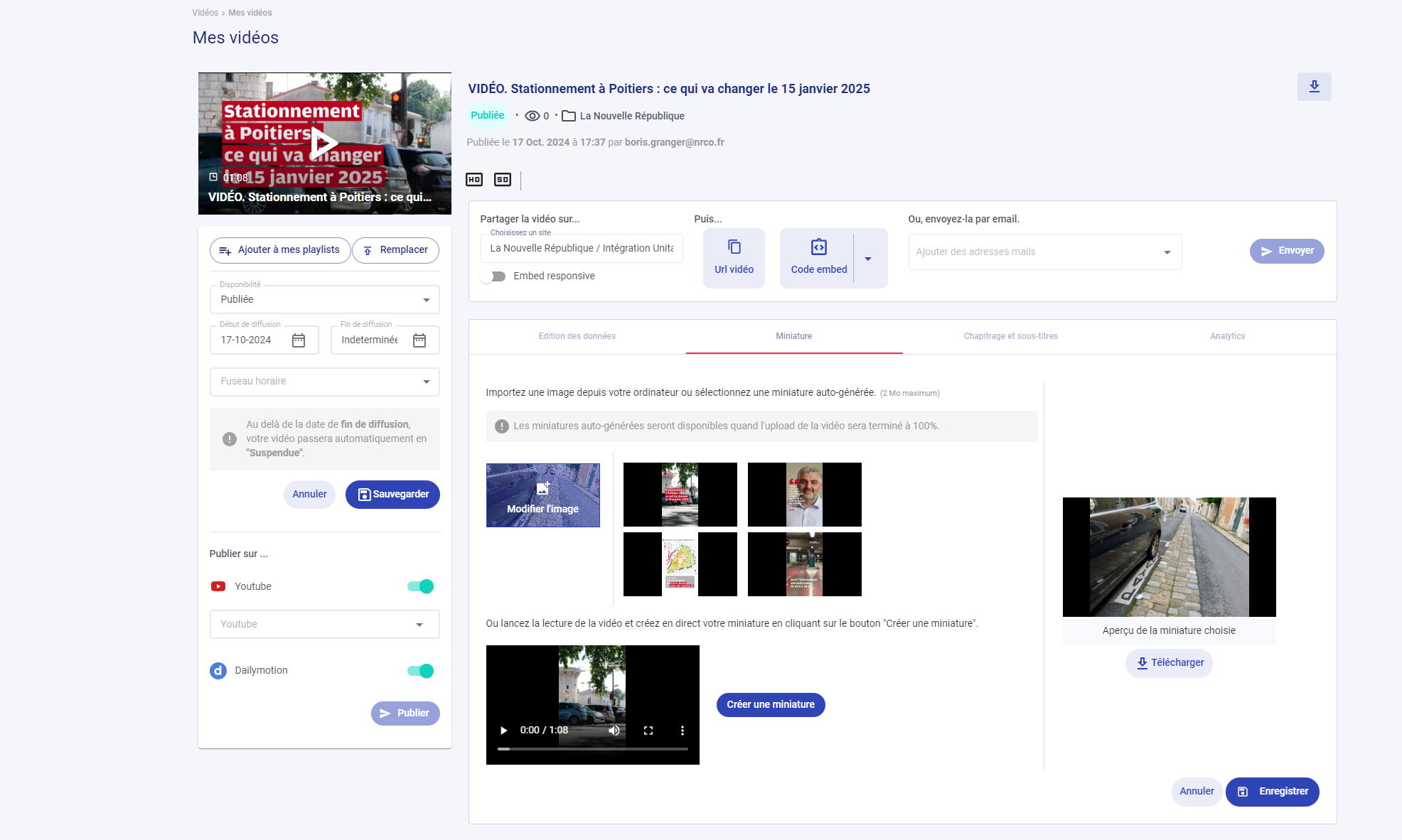Mute the video player volume
This screenshot has height=840, width=1402.
(614, 731)
